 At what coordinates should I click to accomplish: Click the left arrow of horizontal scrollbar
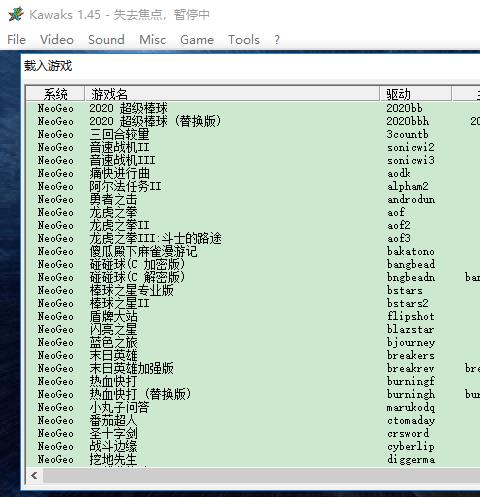coord(34,475)
